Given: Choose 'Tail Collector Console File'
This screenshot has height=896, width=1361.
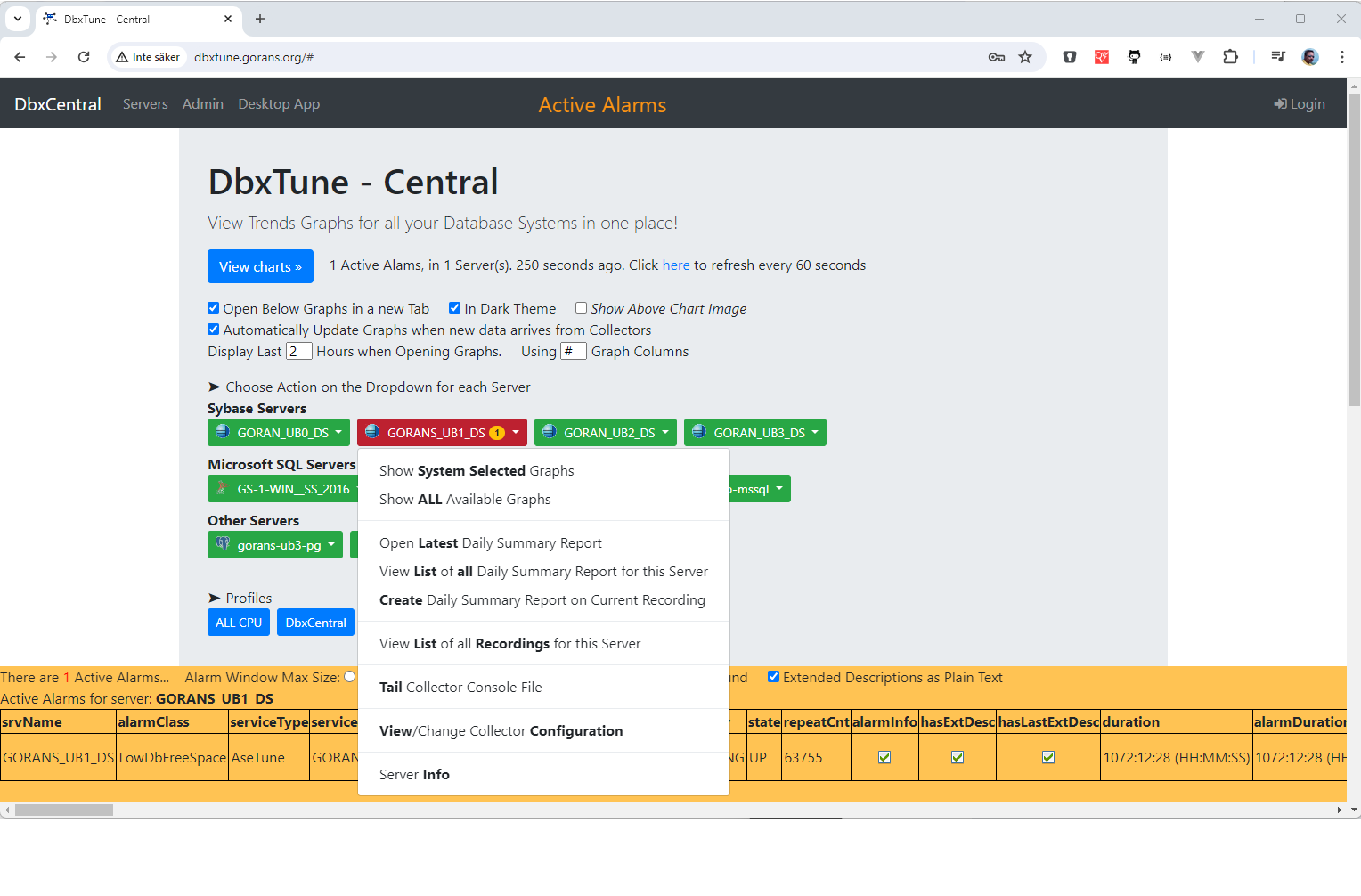Looking at the screenshot, I should 543,687.
